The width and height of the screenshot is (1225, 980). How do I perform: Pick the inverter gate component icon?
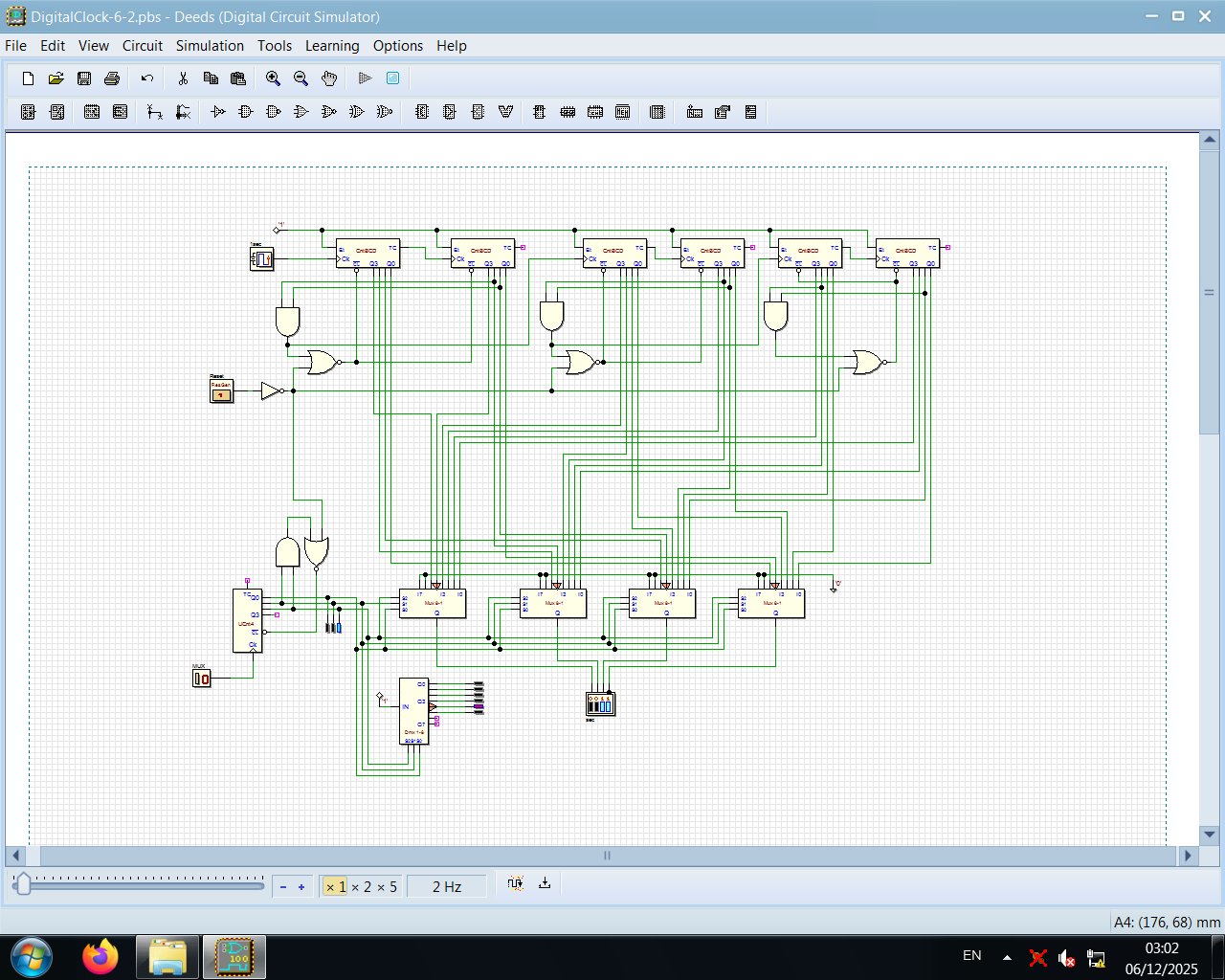click(x=217, y=112)
